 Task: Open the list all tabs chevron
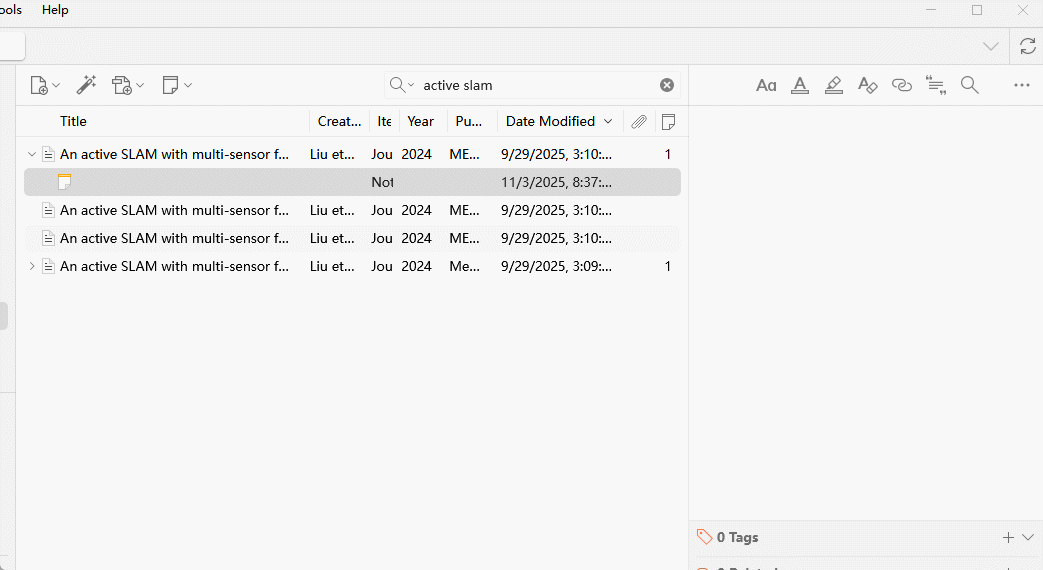[x=991, y=46]
